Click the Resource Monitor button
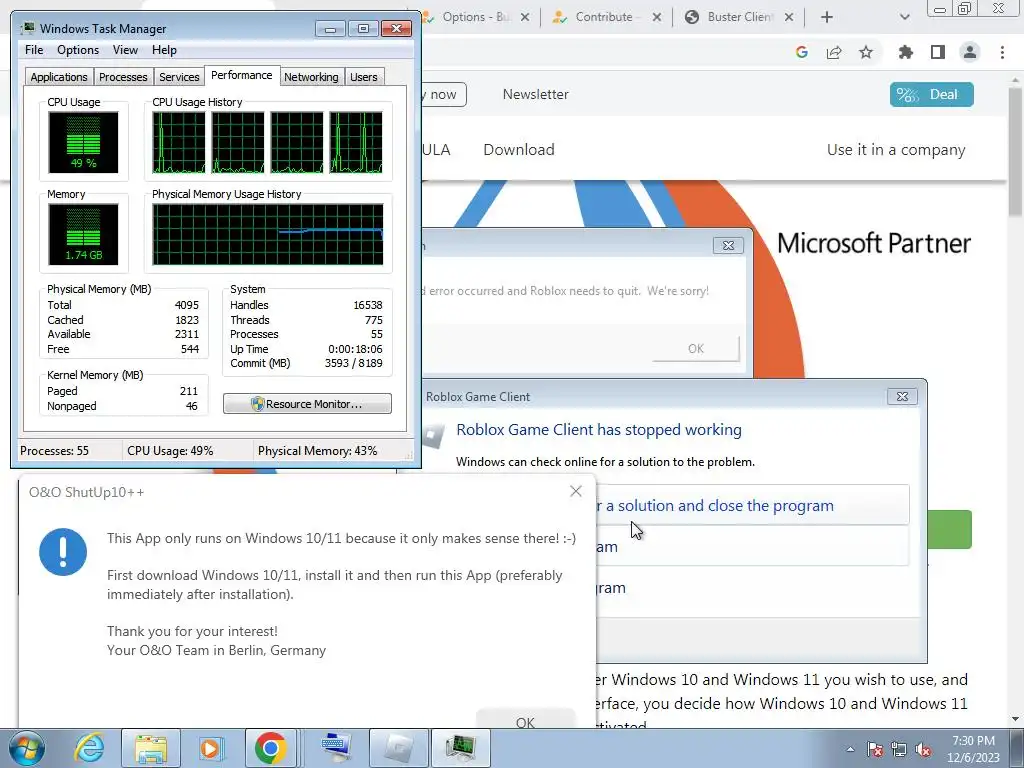The width and height of the screenshot is (1024, 768). click(x=307, y=404)
